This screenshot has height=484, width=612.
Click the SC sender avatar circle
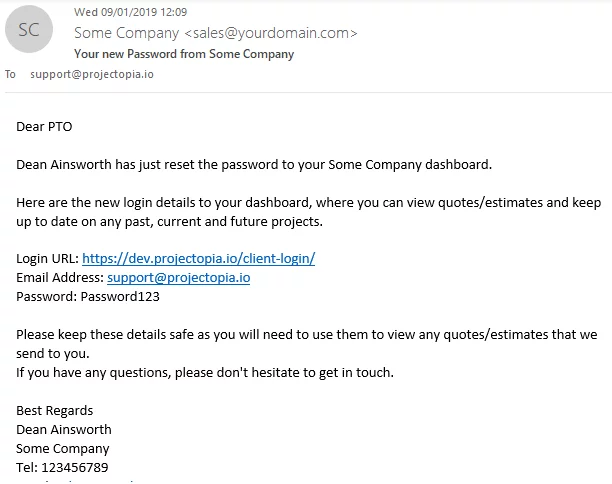(29, 29)
